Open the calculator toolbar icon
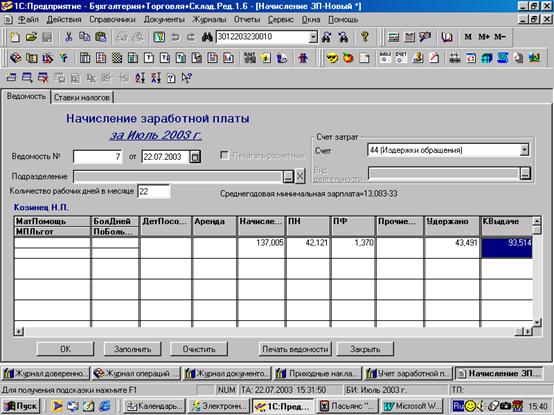554x415 pixels. [394, 37]
